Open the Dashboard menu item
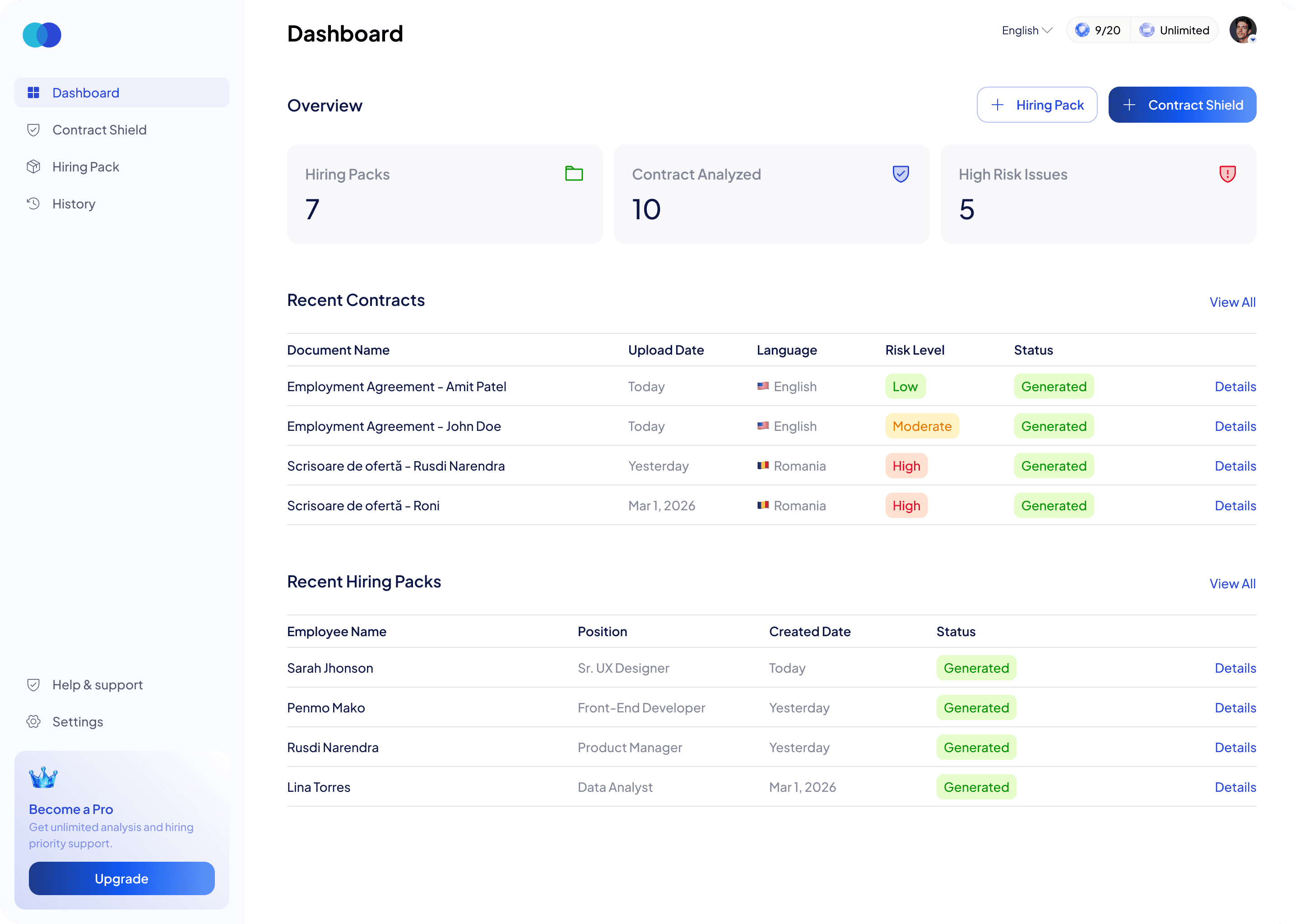The image size is (1300, 924). pos(122,93)
